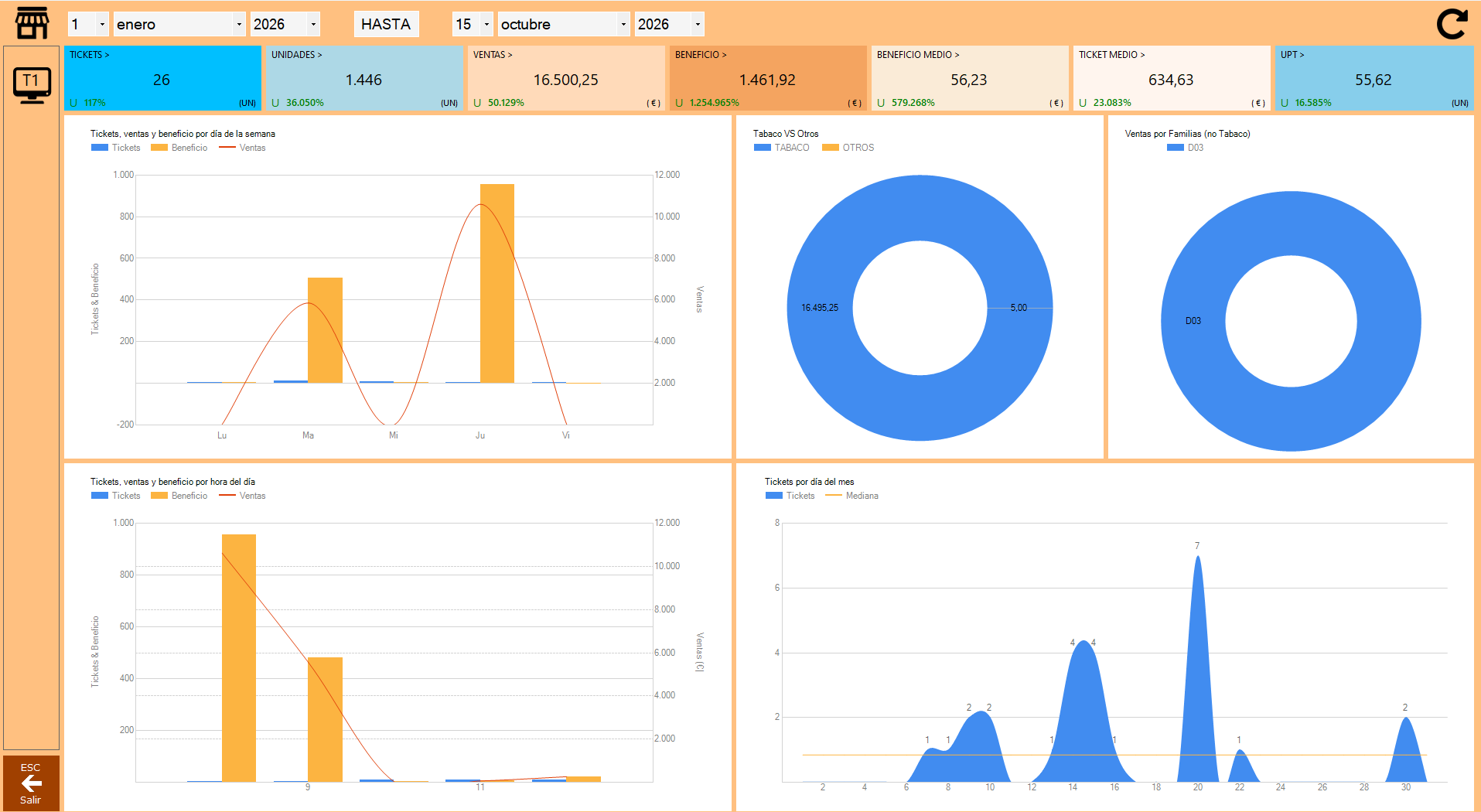Click the store shop icon
Viewport: 1481px width, 812px height.
pos(32,23)
